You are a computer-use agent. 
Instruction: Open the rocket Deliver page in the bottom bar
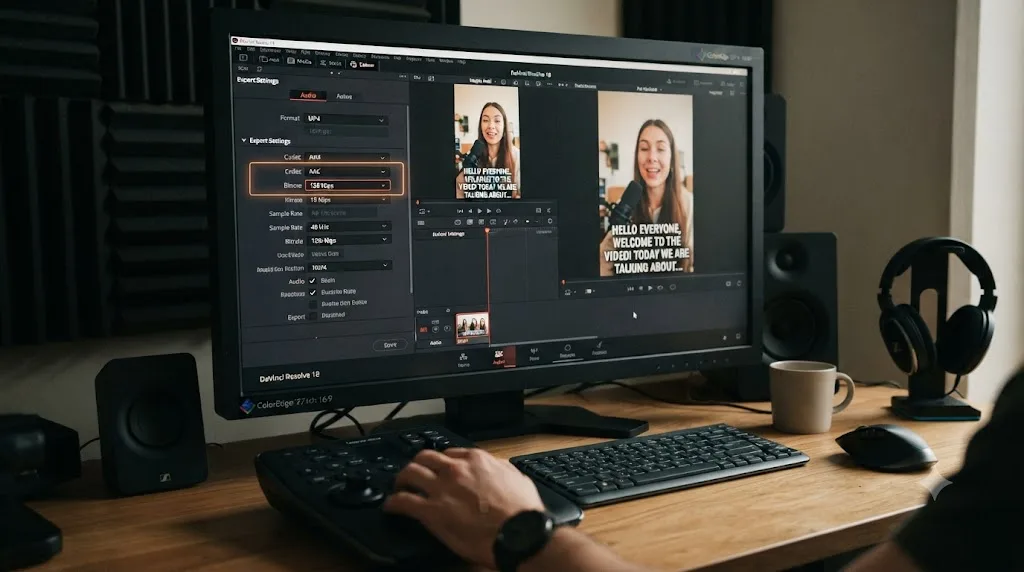click(x=599, y=348)
